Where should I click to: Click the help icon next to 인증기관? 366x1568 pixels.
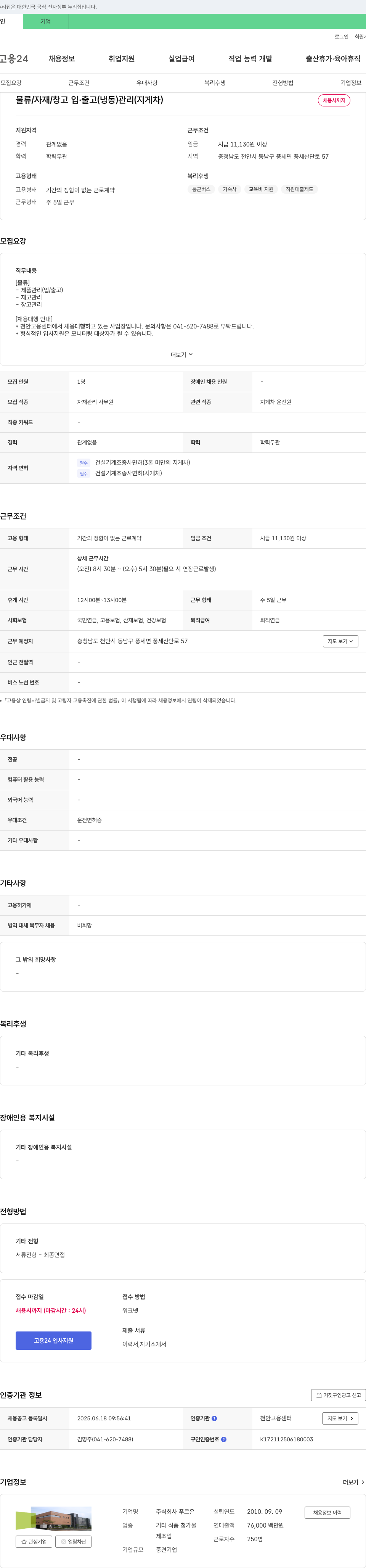click(214, 1418)
